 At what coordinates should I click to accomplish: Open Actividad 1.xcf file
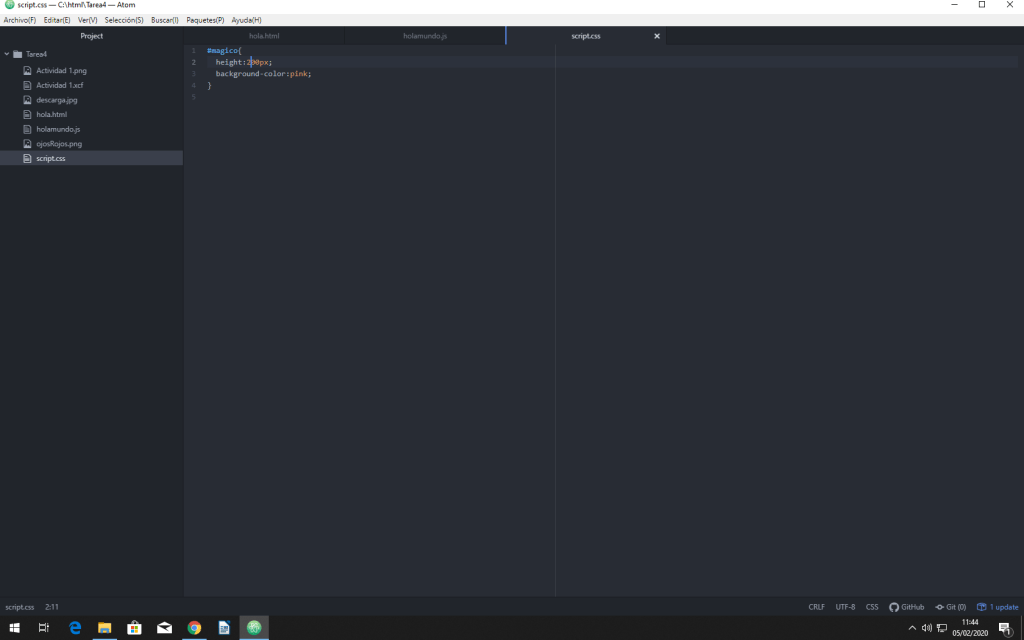(59, 85)
